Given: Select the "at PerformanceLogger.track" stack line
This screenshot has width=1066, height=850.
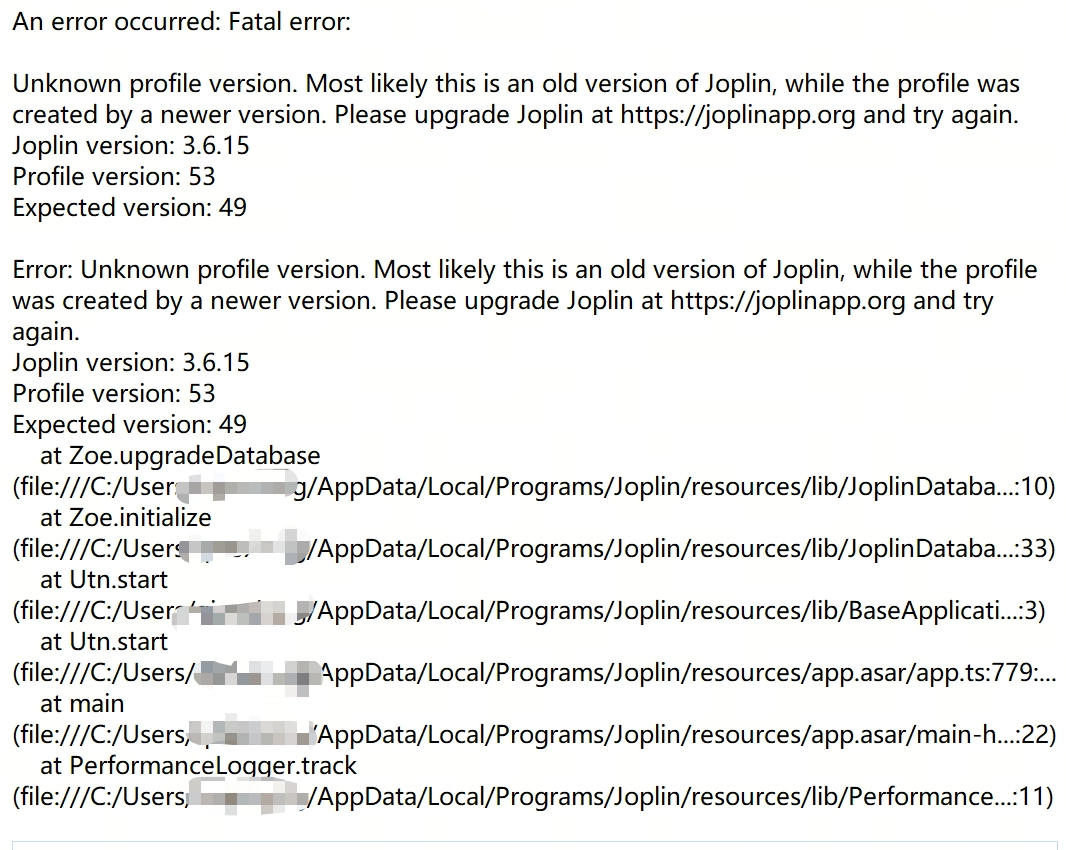Looking at the screenshot, I should pyautogui.click(x=199, y=766).
